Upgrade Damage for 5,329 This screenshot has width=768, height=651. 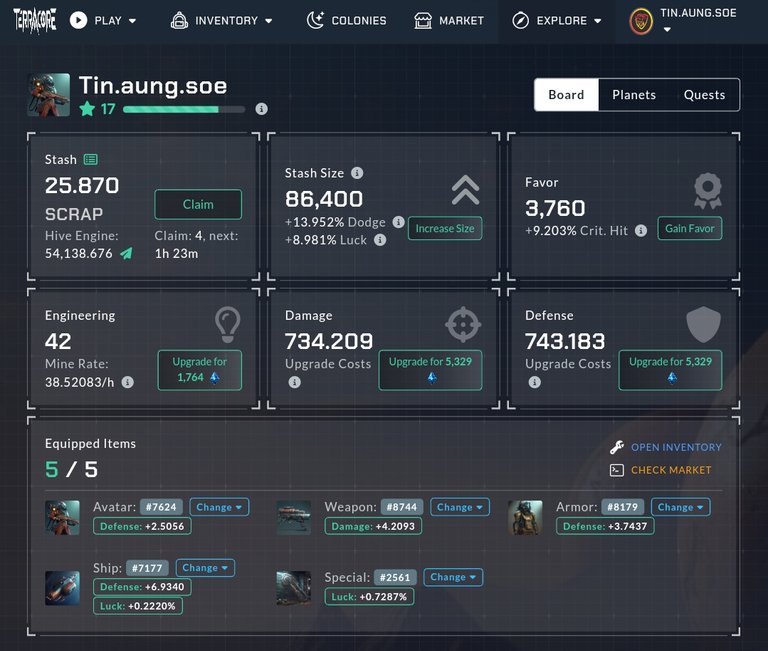[x=430, y=370]
